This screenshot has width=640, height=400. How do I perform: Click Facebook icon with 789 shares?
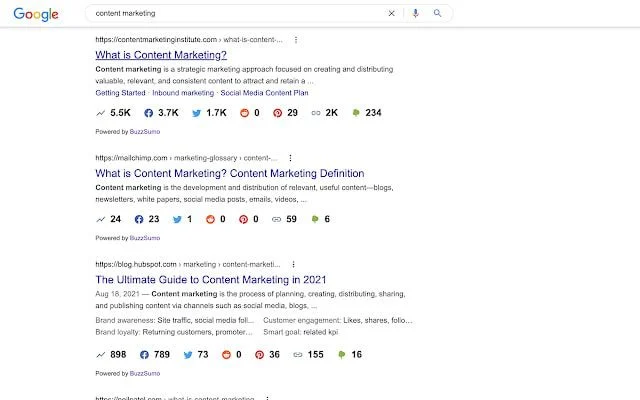pos(144,355)
